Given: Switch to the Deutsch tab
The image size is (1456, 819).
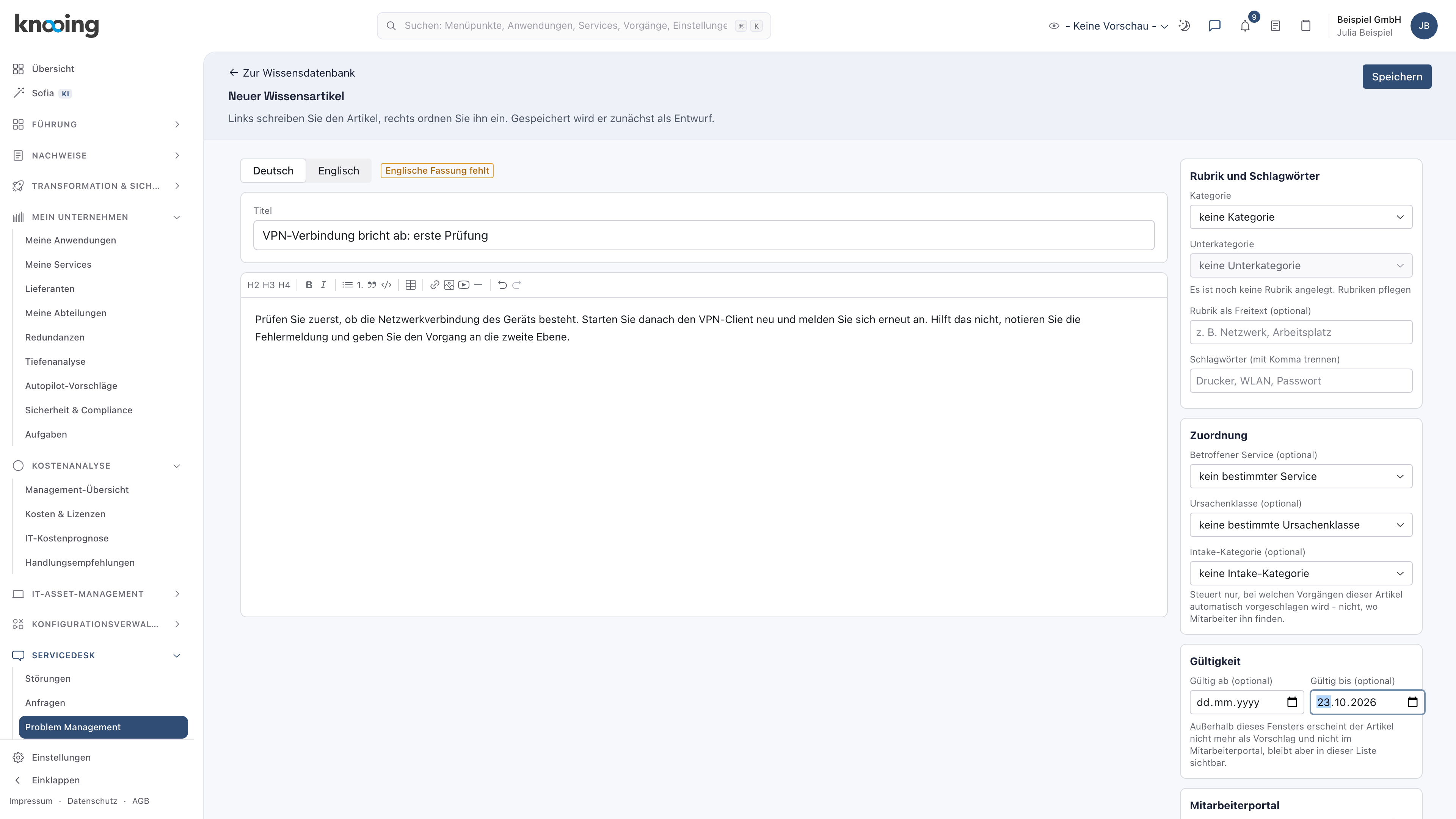Looking at the screenshot, I should pyautogui.click(x=273, y=171).
